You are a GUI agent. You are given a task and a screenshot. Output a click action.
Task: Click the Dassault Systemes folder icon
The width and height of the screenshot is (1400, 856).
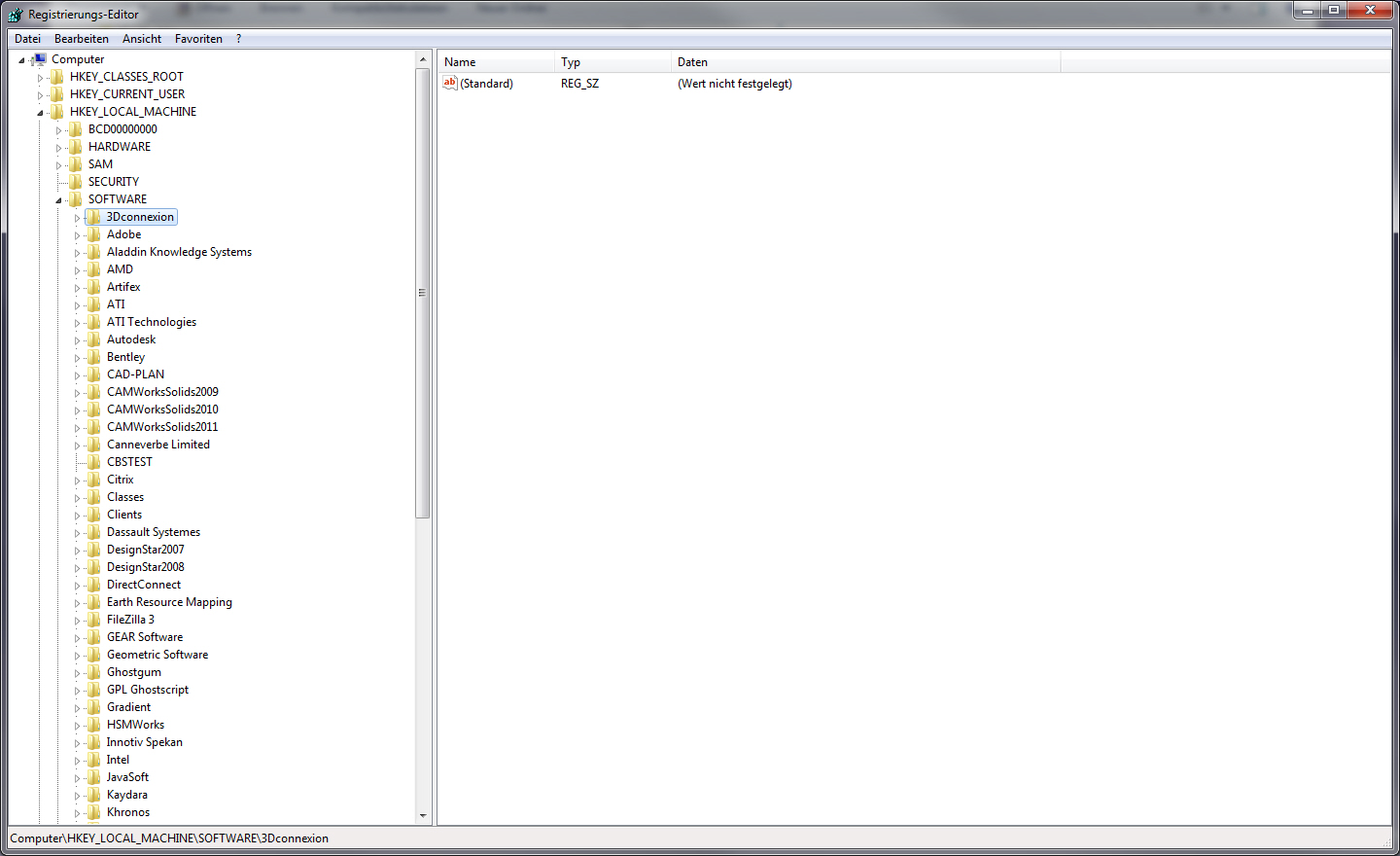tap(94, 532)
